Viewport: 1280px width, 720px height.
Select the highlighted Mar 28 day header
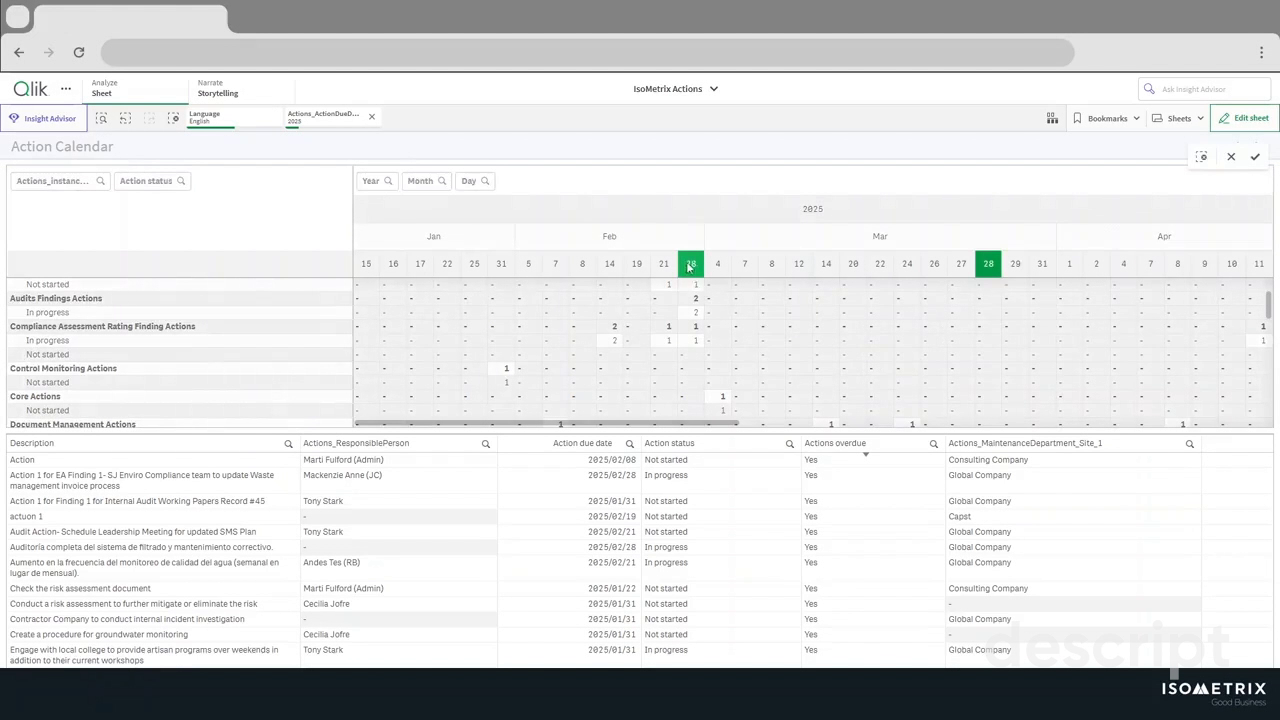(x=988, y=264)
